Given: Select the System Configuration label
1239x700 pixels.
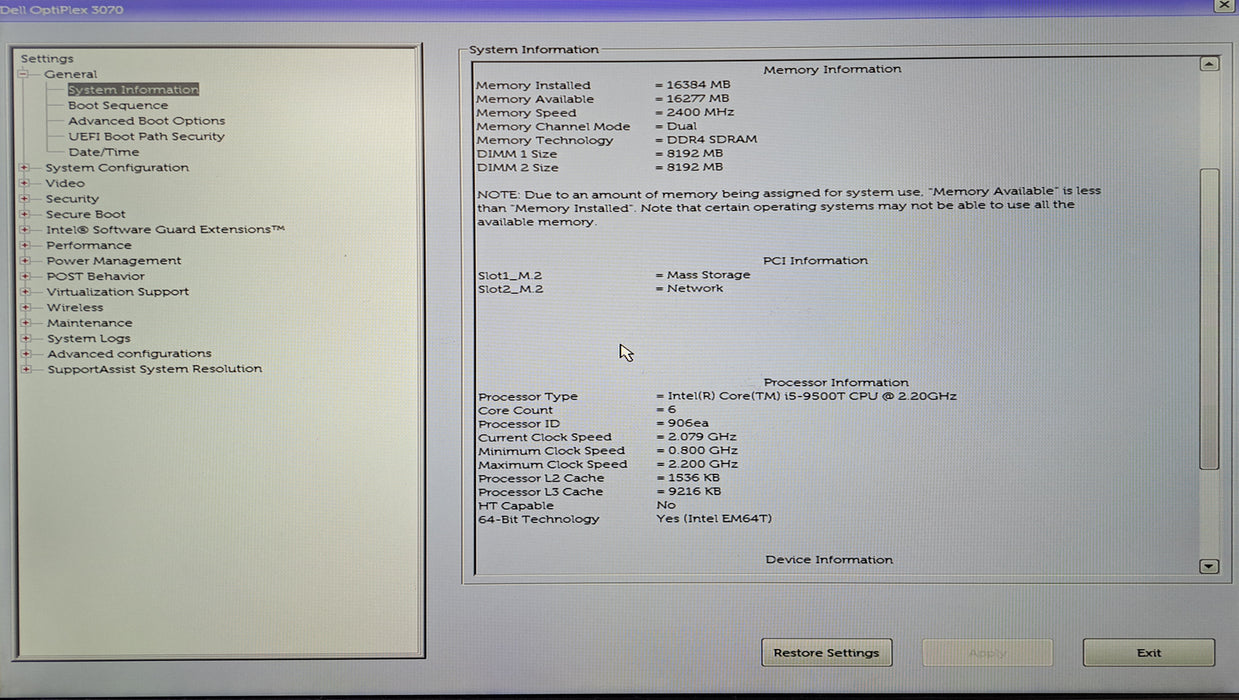Looking at the screenshot, I should [117, 168].
